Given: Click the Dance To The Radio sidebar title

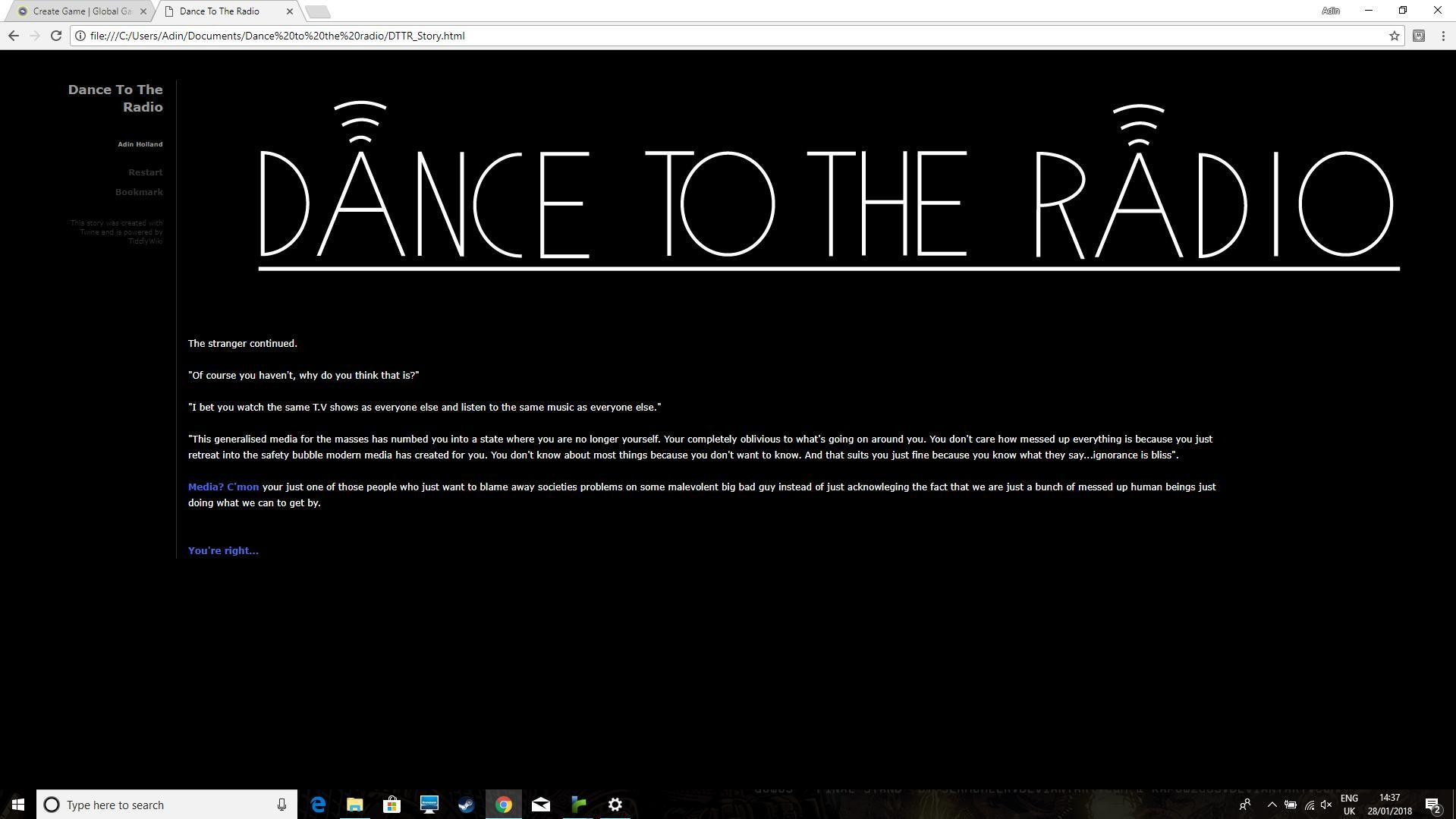Looking at the screenshot, I should (115, 98).
